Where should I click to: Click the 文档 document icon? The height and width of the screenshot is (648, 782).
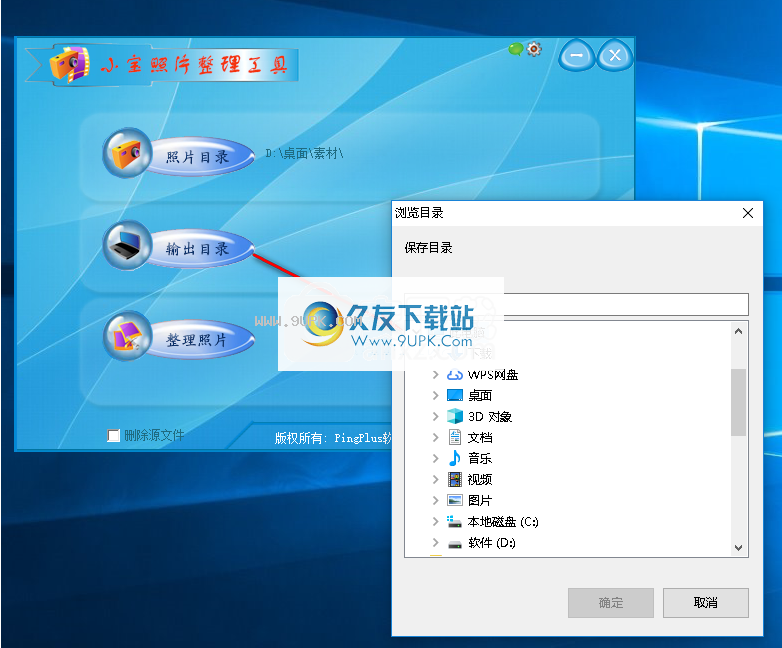tap(455, 437)
